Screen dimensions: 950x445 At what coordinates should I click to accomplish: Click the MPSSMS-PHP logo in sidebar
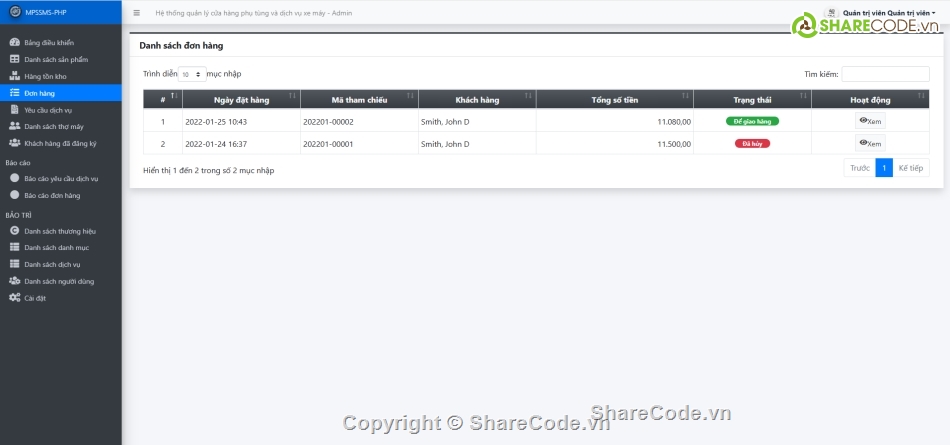click(14, 13)
